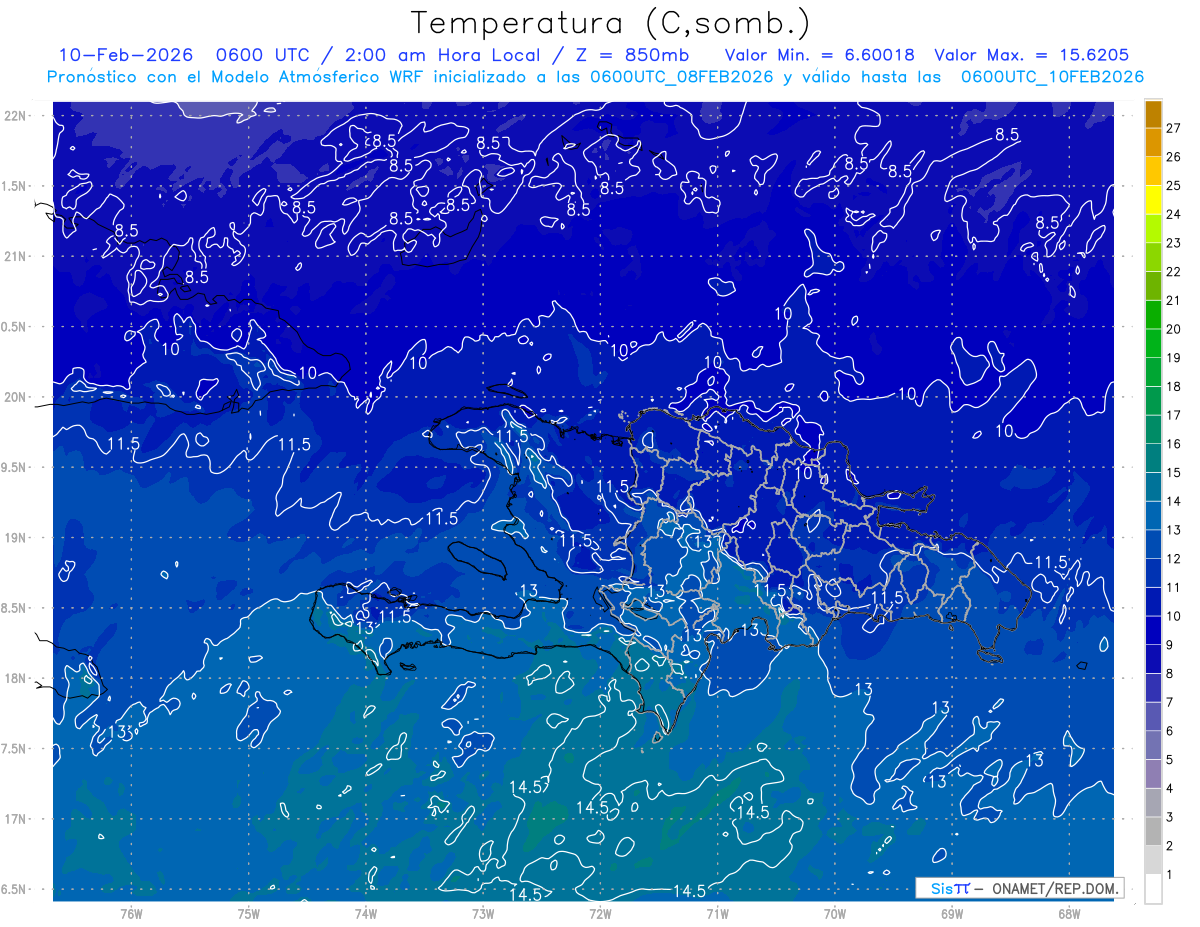Screen dimensions: 1200x927
Task: Click the '70W' longitude axis label
Action: point(835,914)
